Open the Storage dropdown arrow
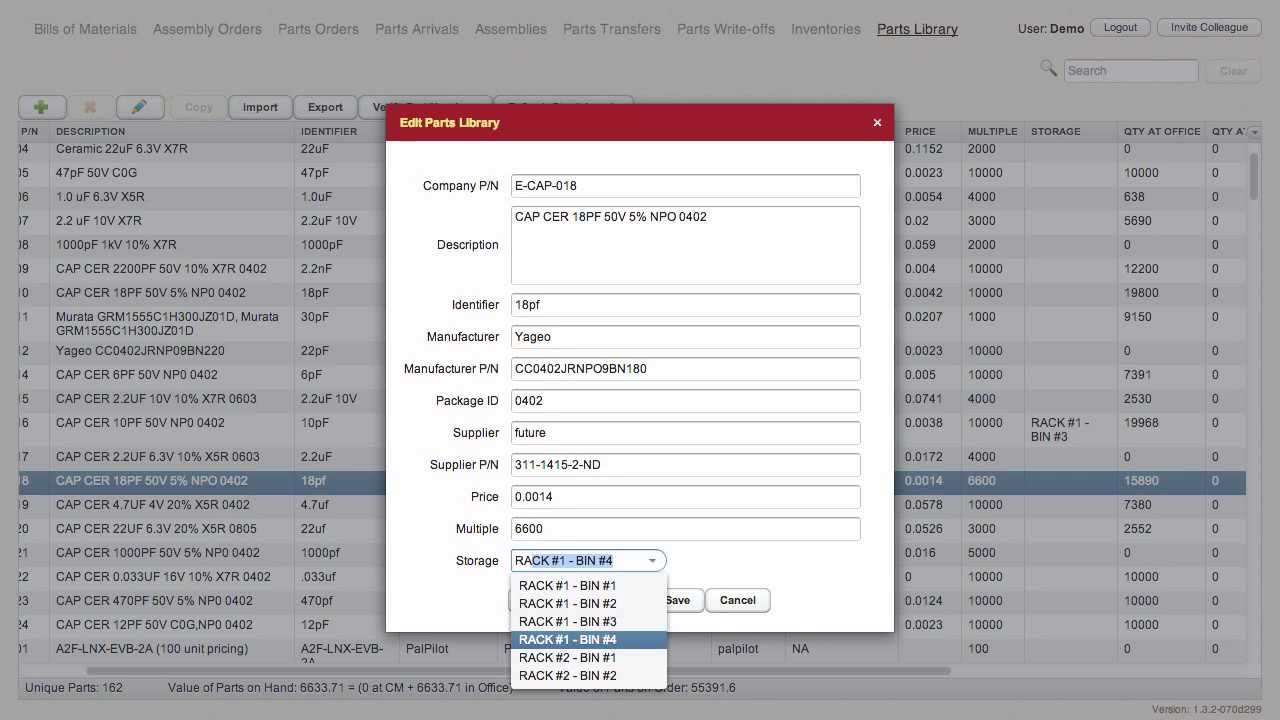Screen dimensions: 1280x720 coord(652,561)
